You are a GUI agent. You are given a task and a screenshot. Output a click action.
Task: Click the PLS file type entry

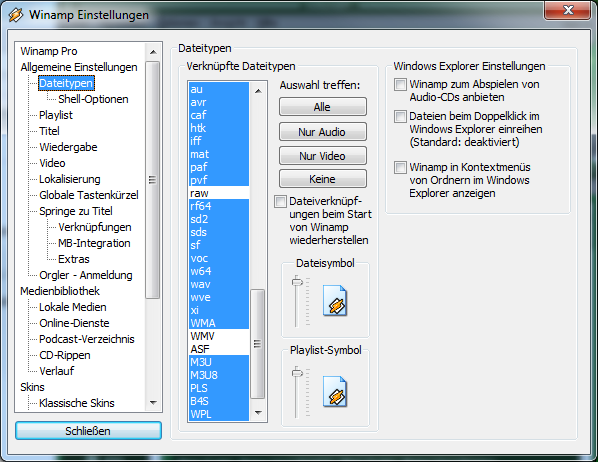coord(219,388)
